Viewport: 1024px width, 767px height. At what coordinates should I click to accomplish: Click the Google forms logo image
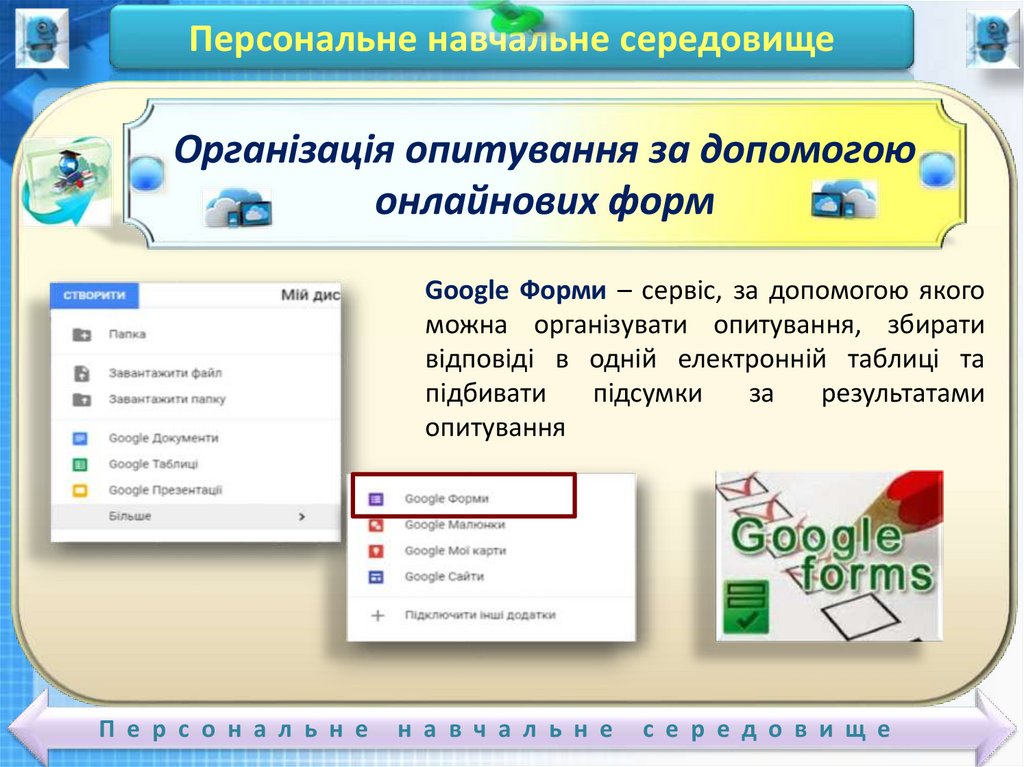pyautogui.click(x=829, y=556)
